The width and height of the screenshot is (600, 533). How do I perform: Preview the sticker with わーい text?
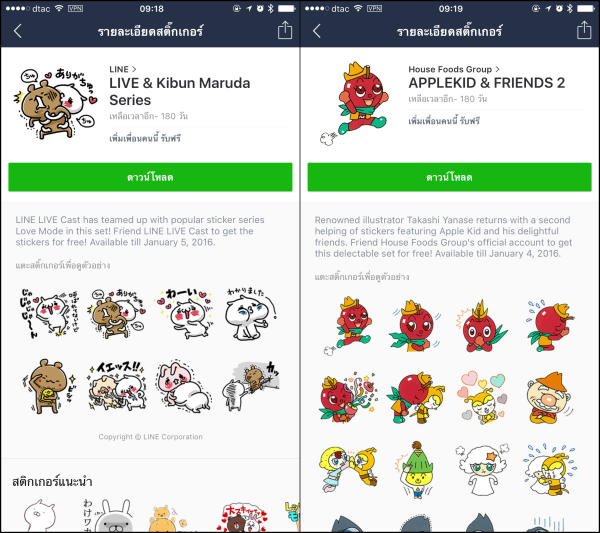(185, 314)
